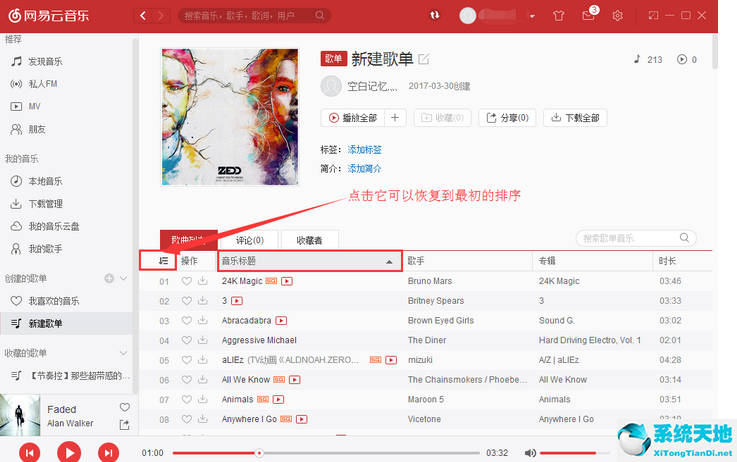This screenshot has height=462, width=737.
Task: Click 播放全部 button
Action: [353, 118]
